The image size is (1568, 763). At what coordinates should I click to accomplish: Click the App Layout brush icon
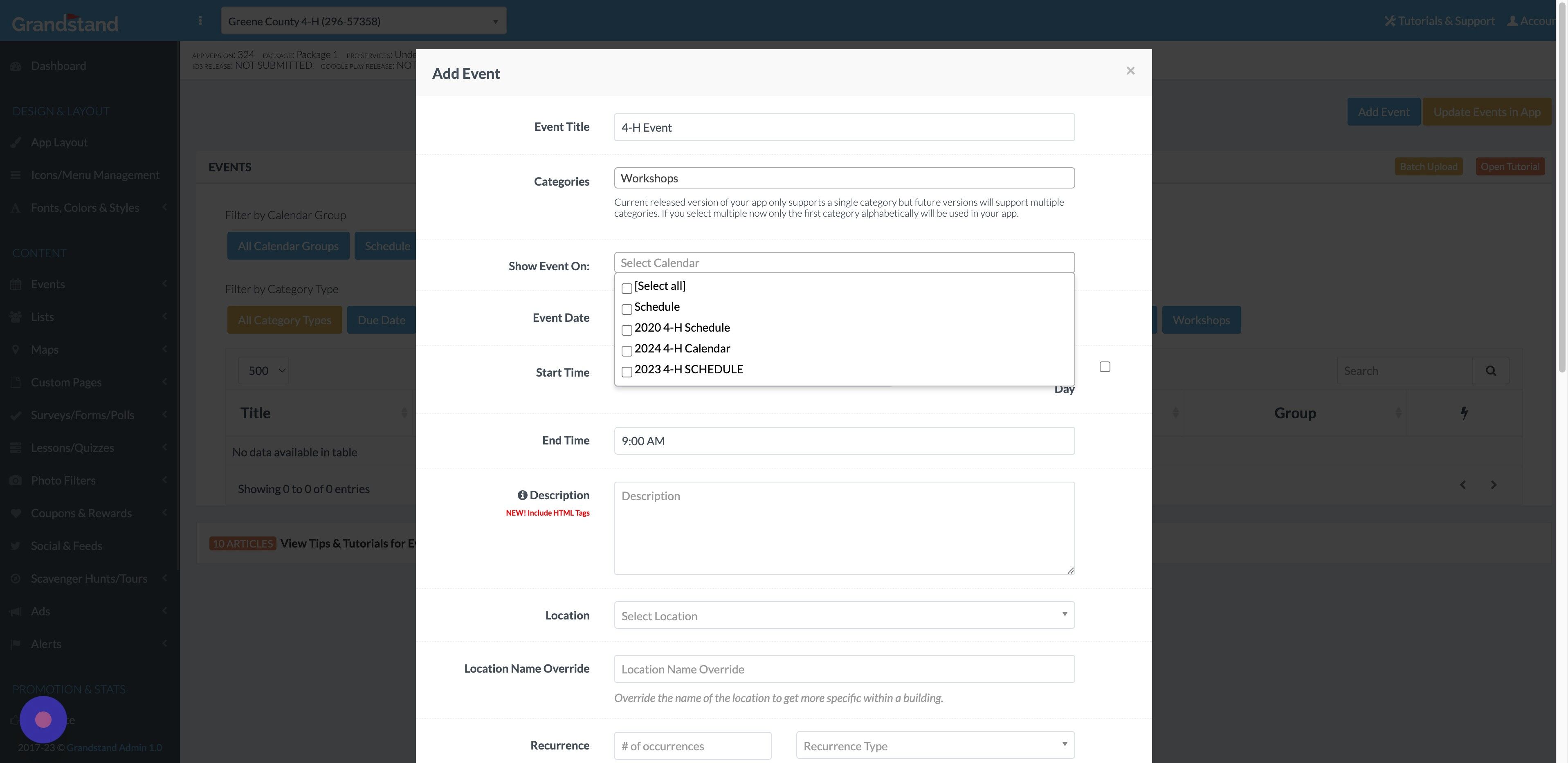click(16, 142)
